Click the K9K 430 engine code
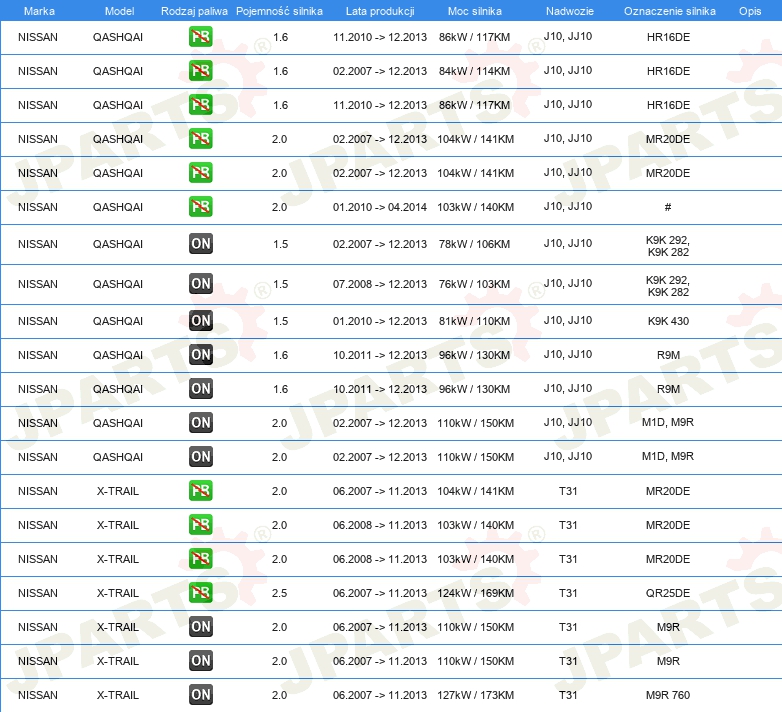782x712 pixels. (x=668, y=321)
